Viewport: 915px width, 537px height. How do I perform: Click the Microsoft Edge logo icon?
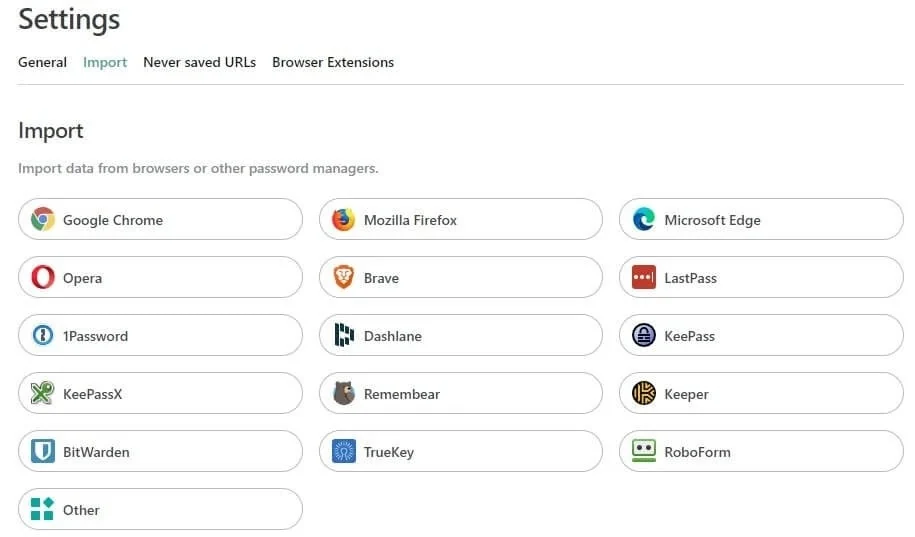[x=644, y=219]
